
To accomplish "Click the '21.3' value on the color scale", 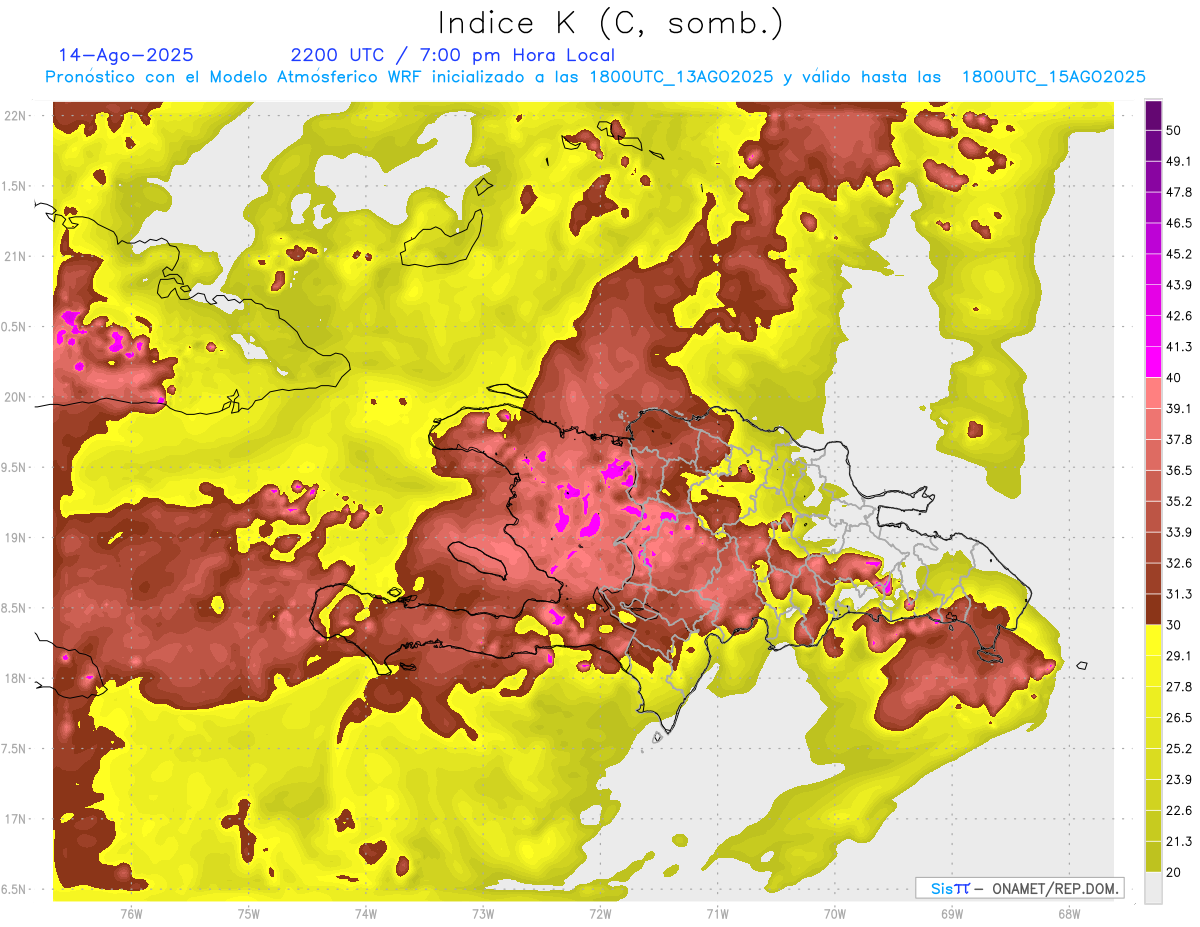I will point(1180,842).
